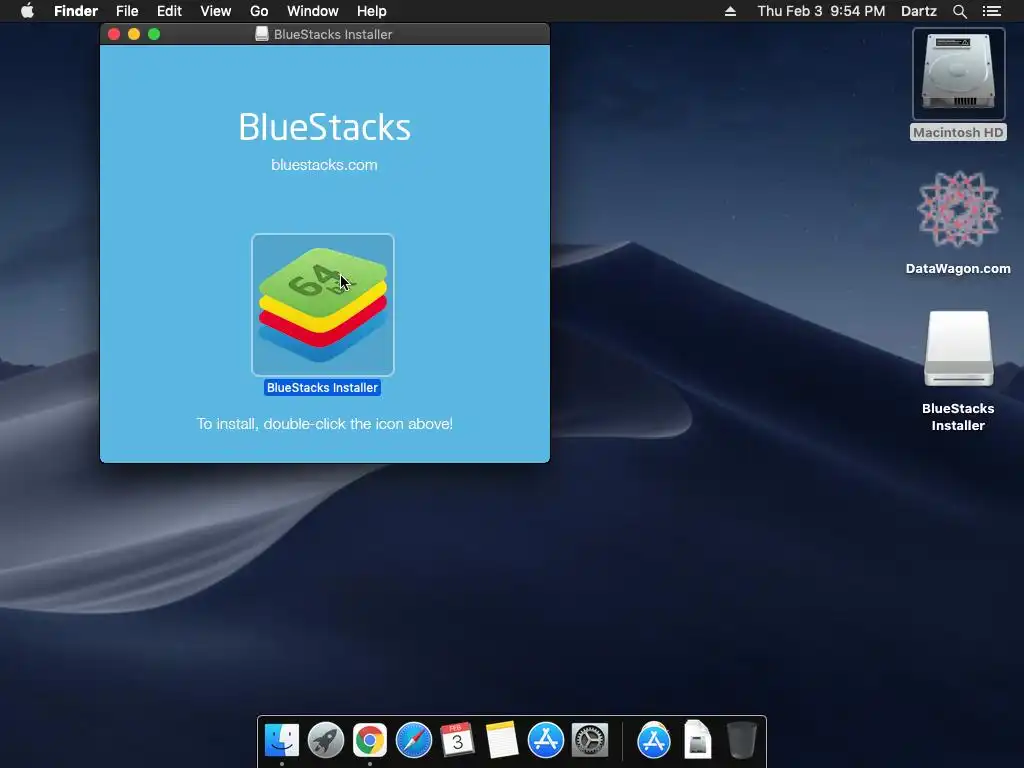
Task: Minimize the BlueStacks Installer window with yellow button
Action: 134,35
